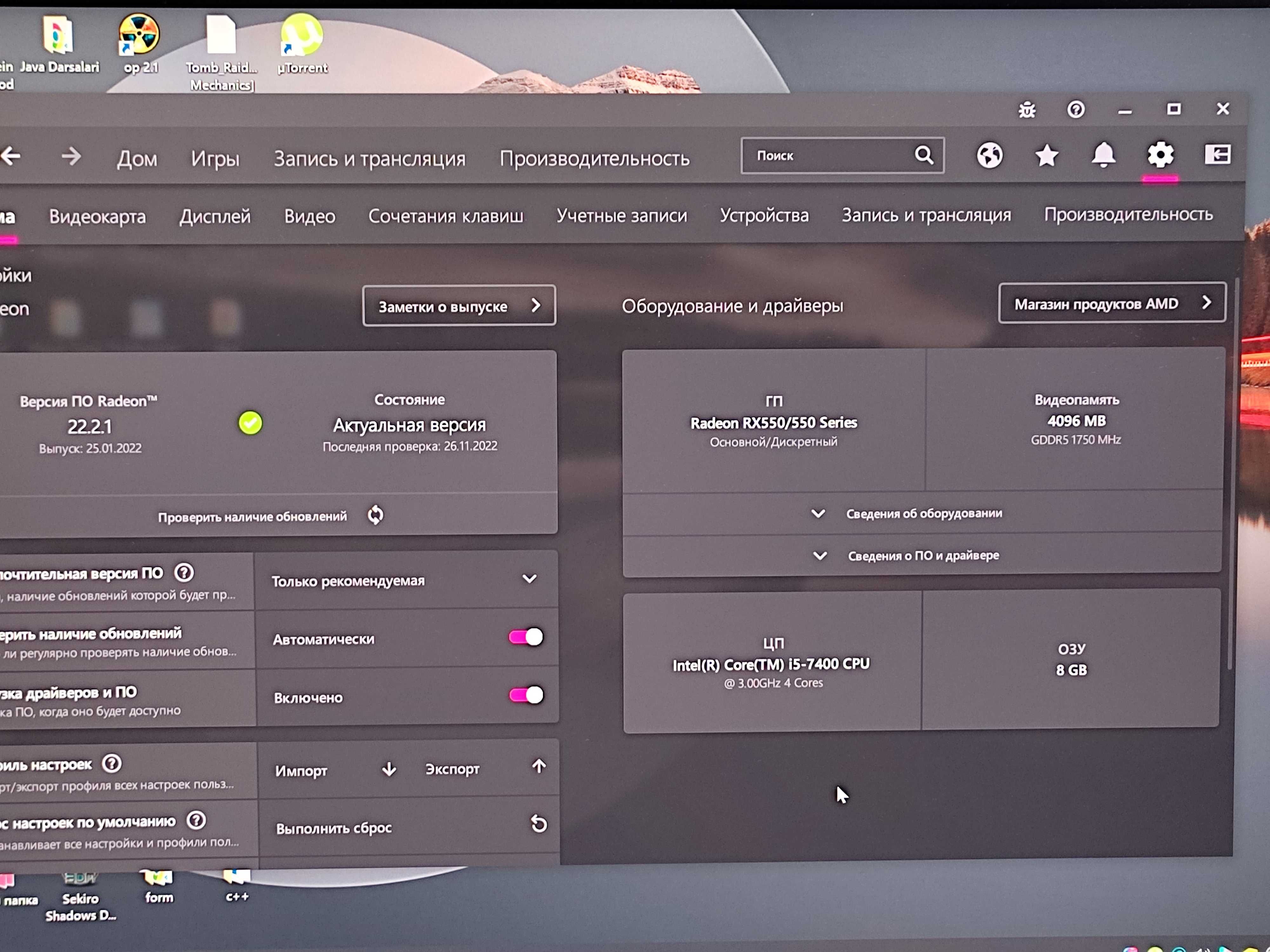Viewport: 1270px width, 952px height.
Task: Click help icon next to factory reset setting
Action: tap(196, 820)
